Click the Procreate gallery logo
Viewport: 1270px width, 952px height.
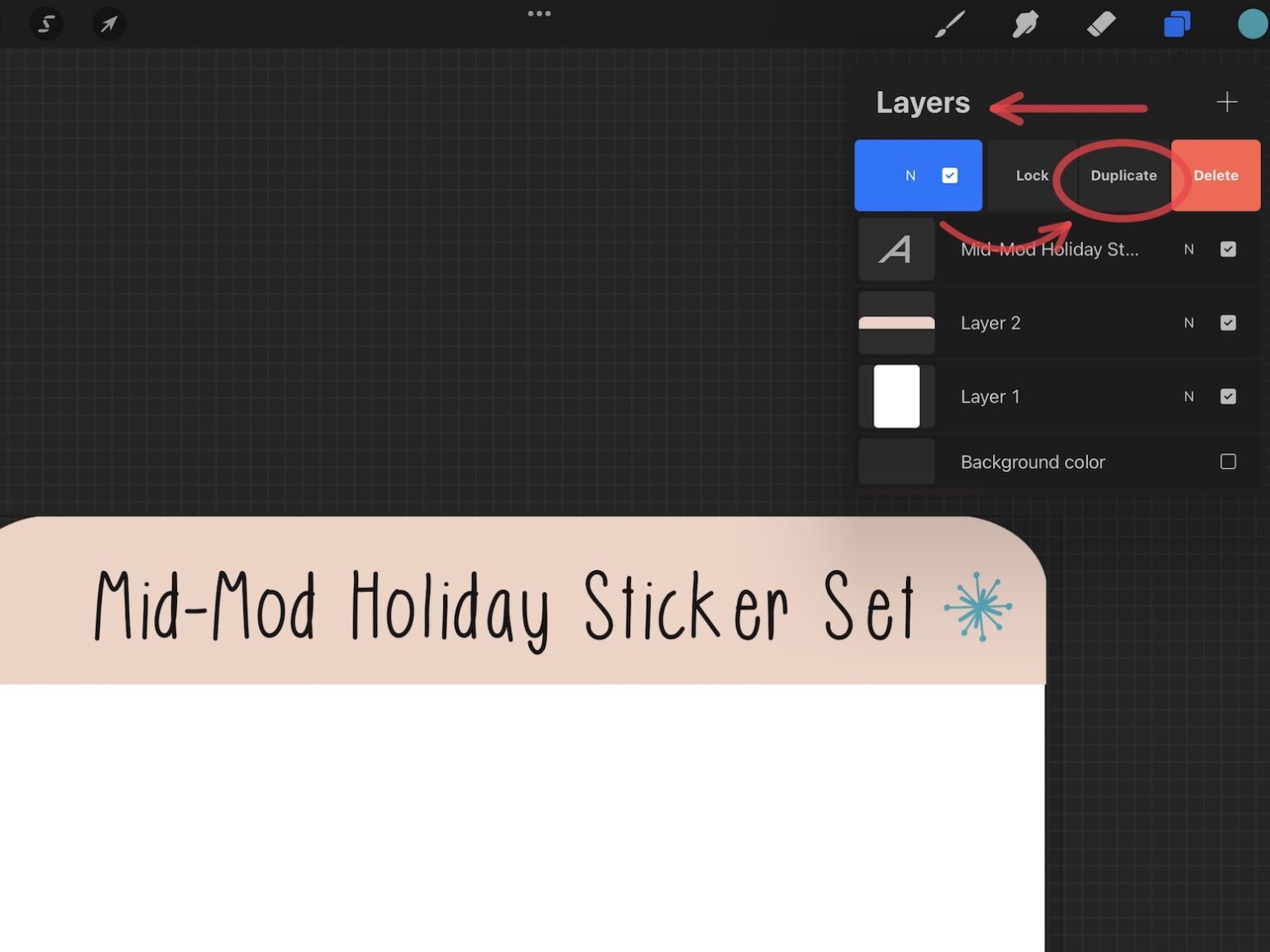pos(46,24)
